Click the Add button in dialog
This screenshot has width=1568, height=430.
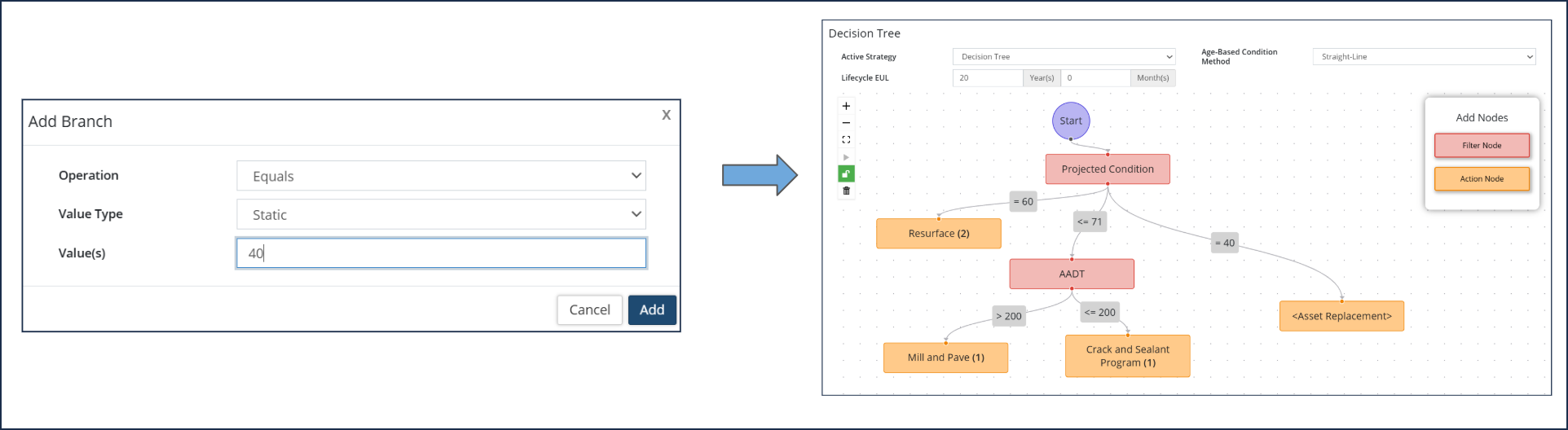pos(652,310)
